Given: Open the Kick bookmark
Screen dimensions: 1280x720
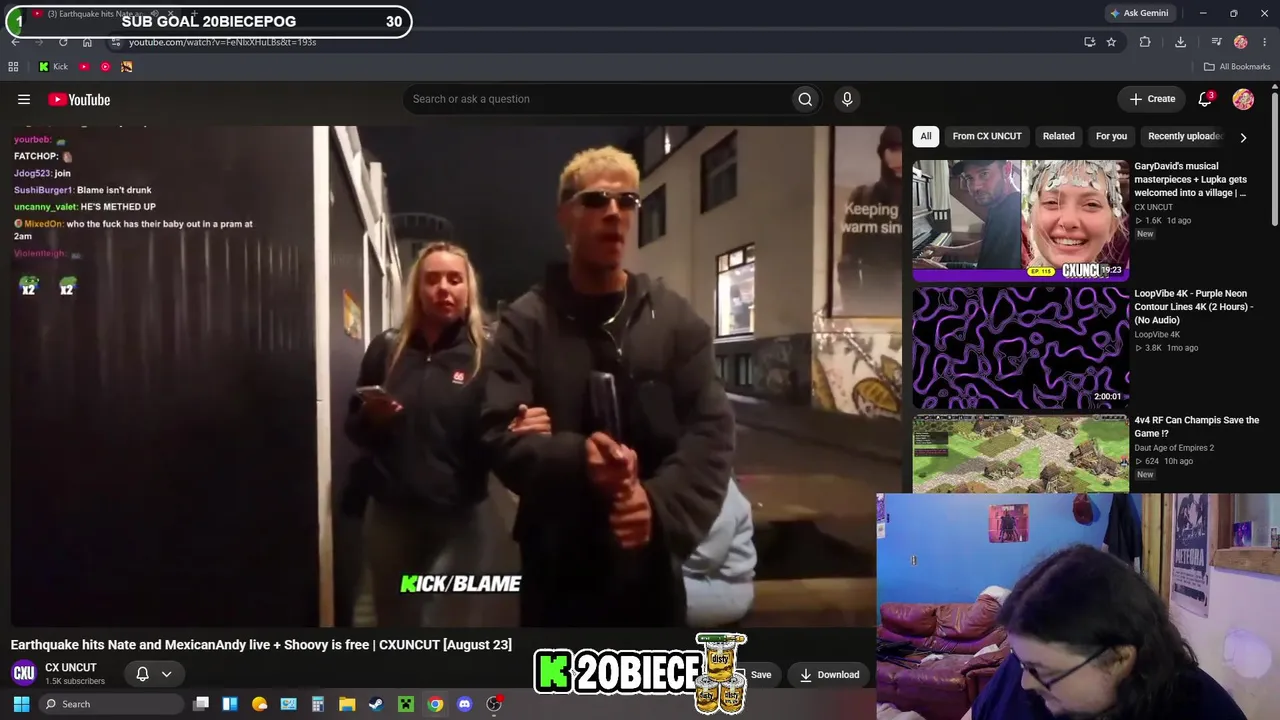Looking at the screenshot, I should (53, 67).
